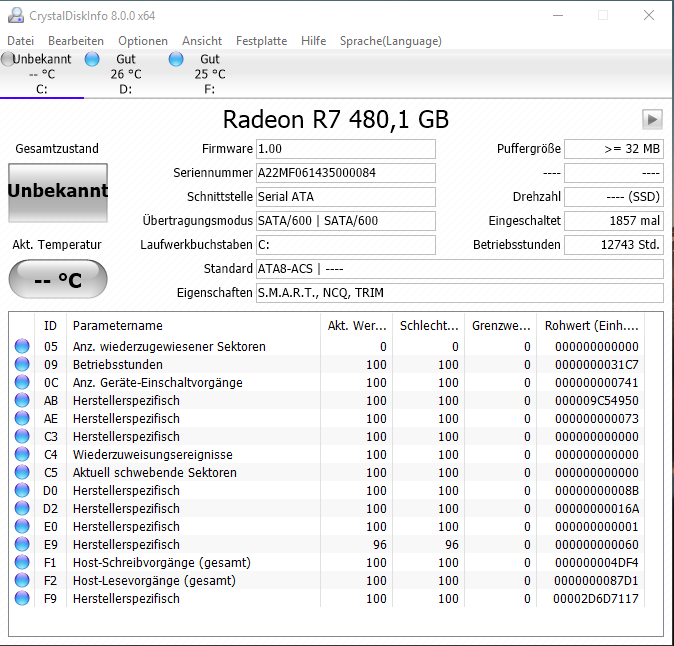Open the Hilfe menu
The width and height of the screenshot is (674, 646).
pyautogui.click(x=313, y=41)
